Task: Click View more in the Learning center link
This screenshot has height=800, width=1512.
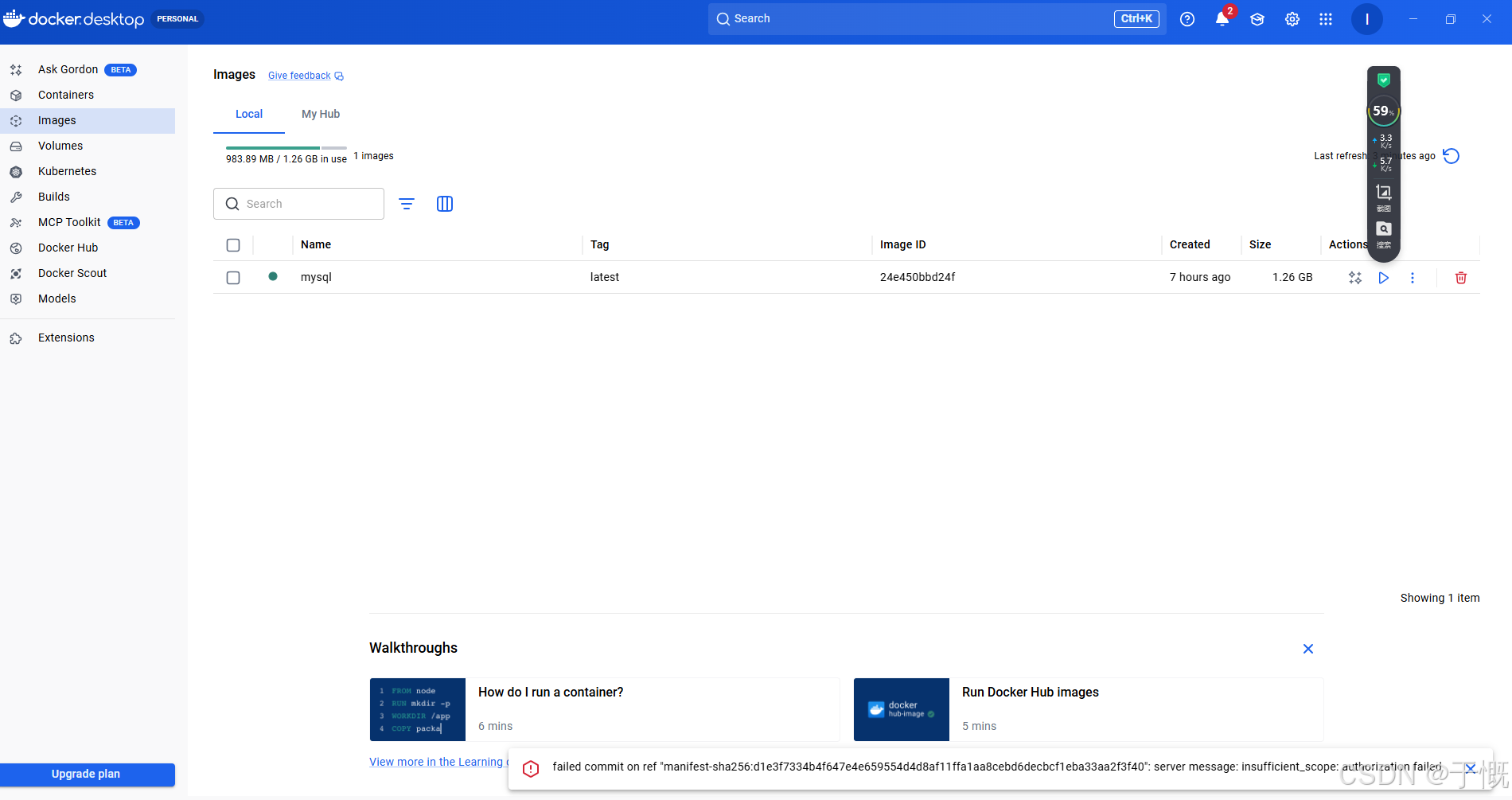Action: (x=438, y=762)
